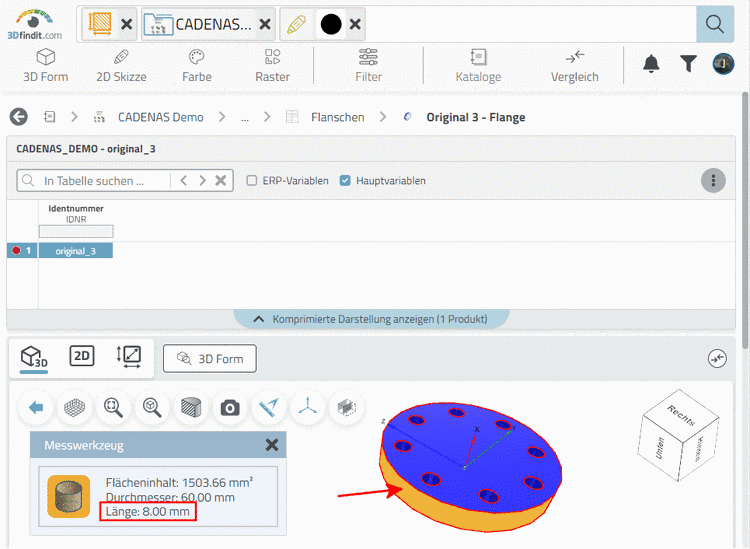Click the zoom 3D object icon
The height and width of the screenshot is (549, 750).
pos(152,408)
